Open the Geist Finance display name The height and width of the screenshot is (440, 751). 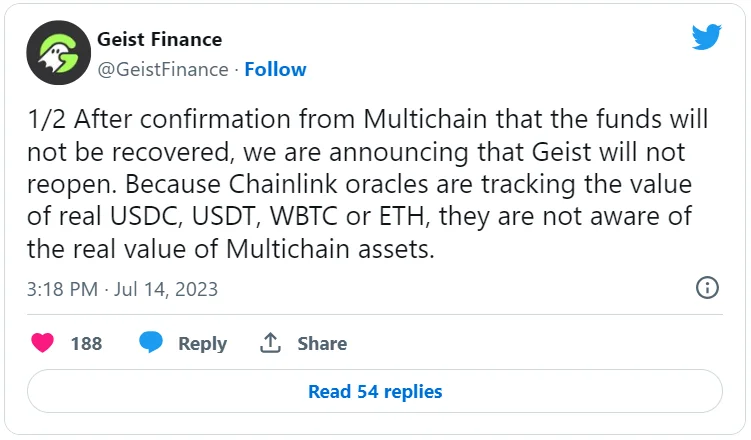[160, 40]
